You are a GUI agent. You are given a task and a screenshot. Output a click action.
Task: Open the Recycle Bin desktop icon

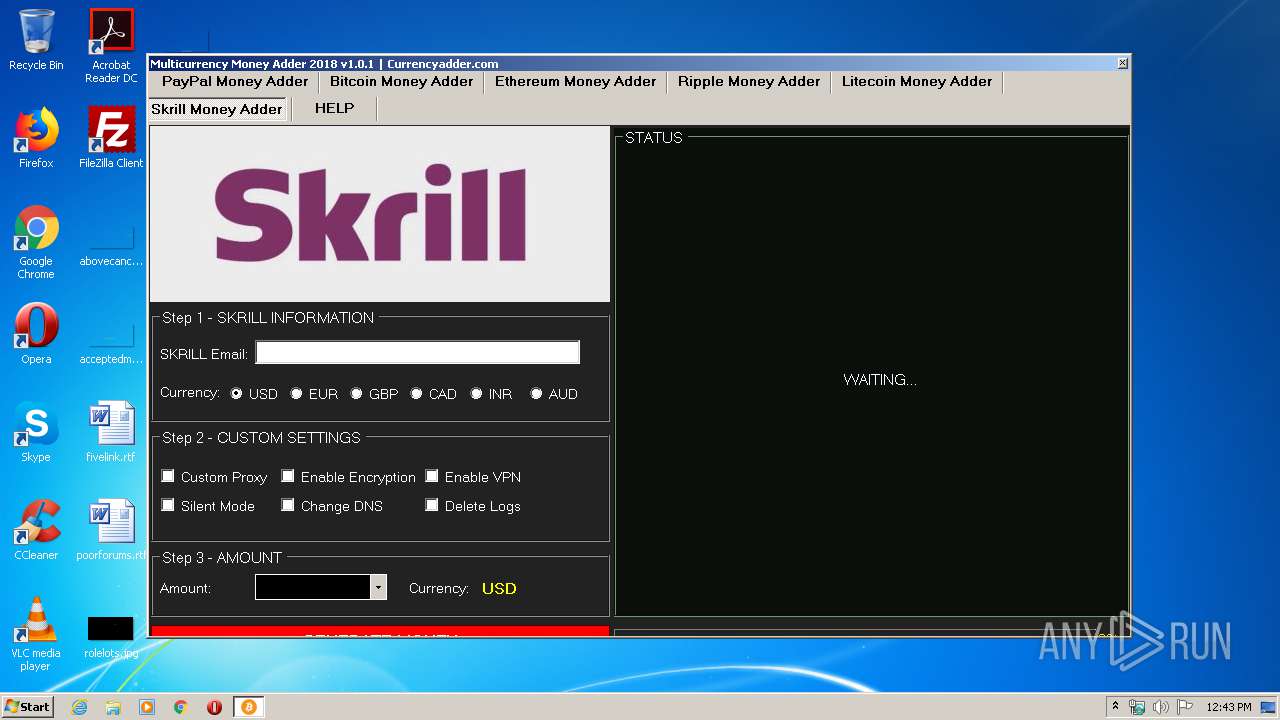[x=36, y=40]
